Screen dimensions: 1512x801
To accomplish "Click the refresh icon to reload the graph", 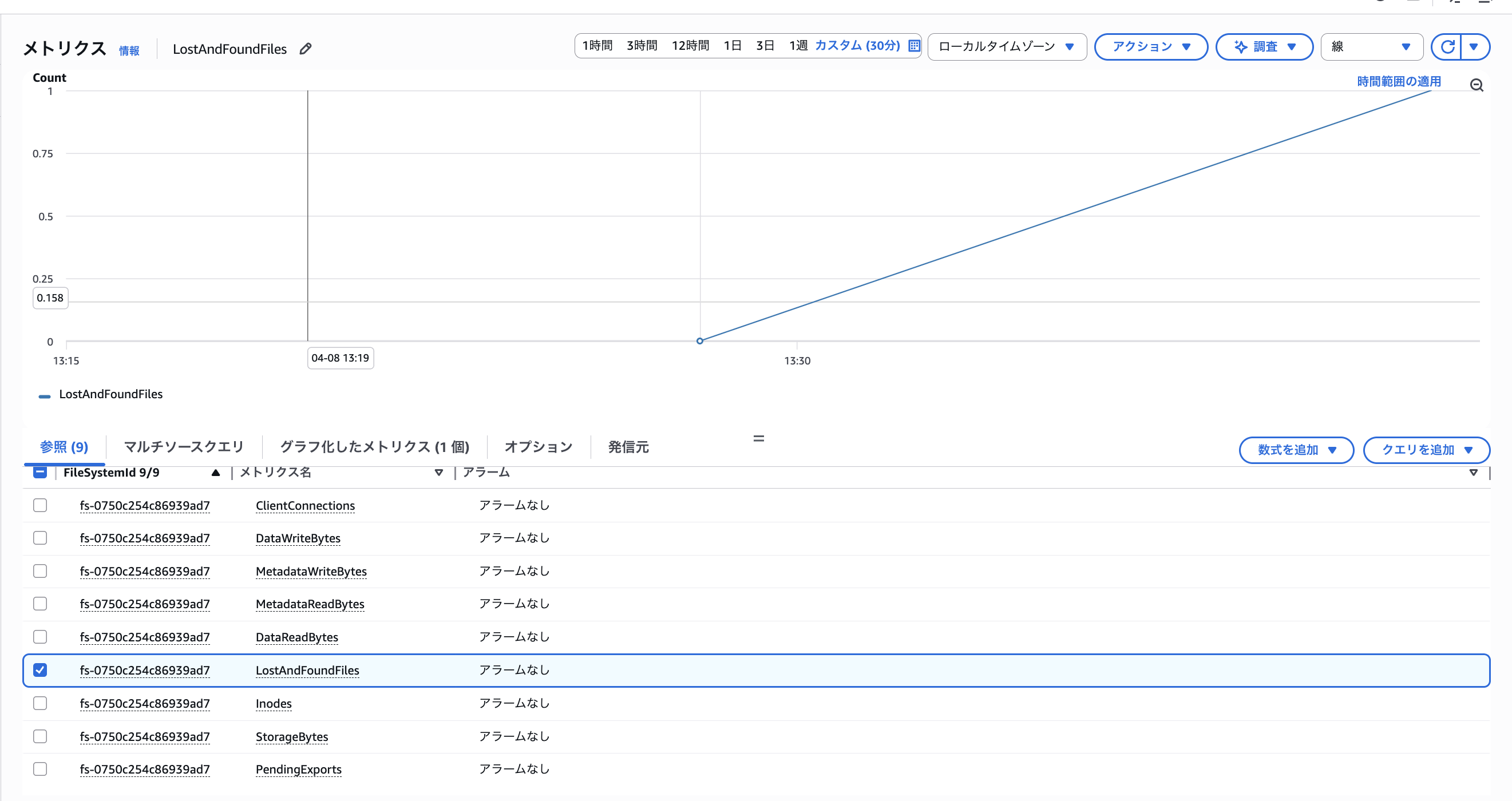I will 1447,47.
